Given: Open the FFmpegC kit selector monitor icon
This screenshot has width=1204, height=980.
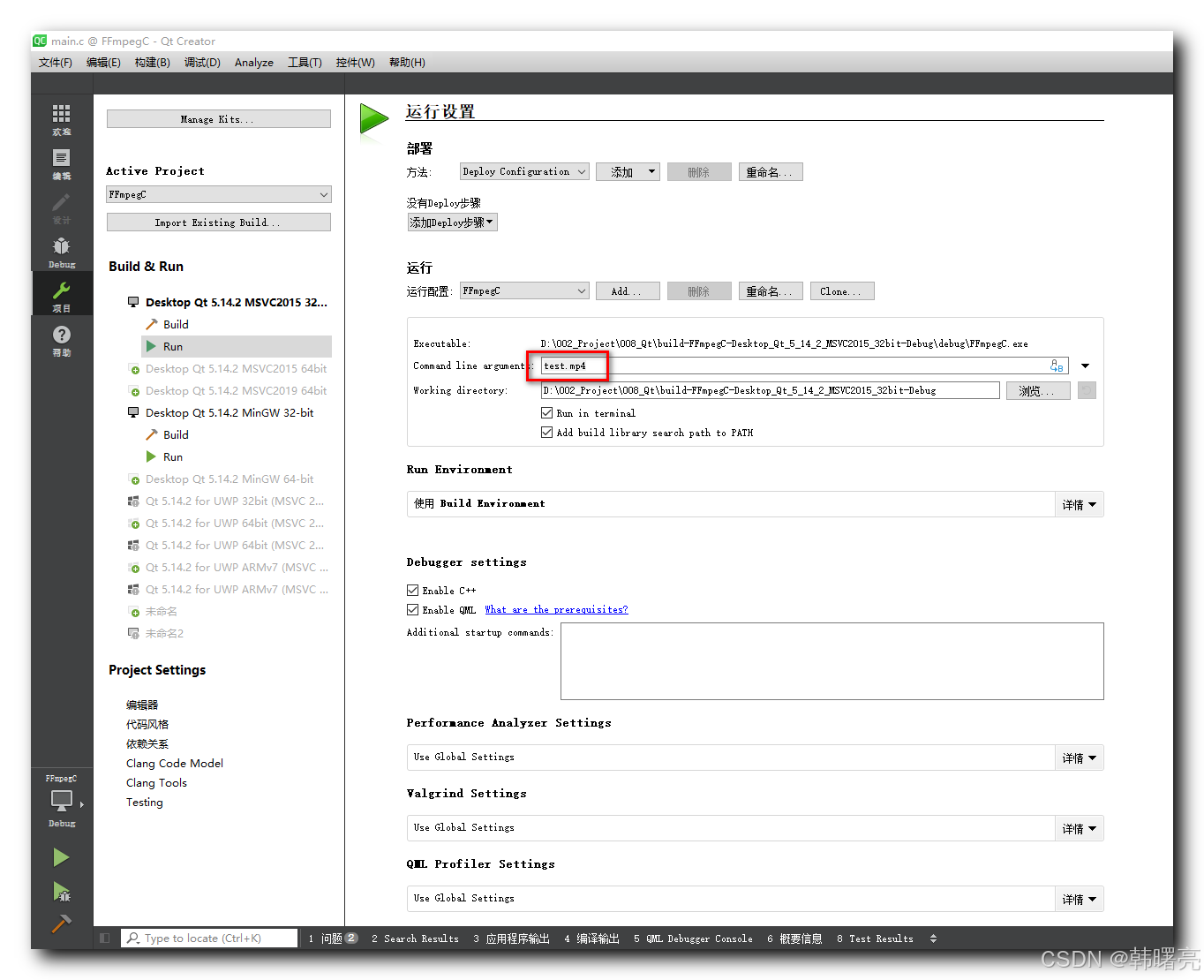Looking at the screenshot, I should pyautogui.click(x=62, y=800).
